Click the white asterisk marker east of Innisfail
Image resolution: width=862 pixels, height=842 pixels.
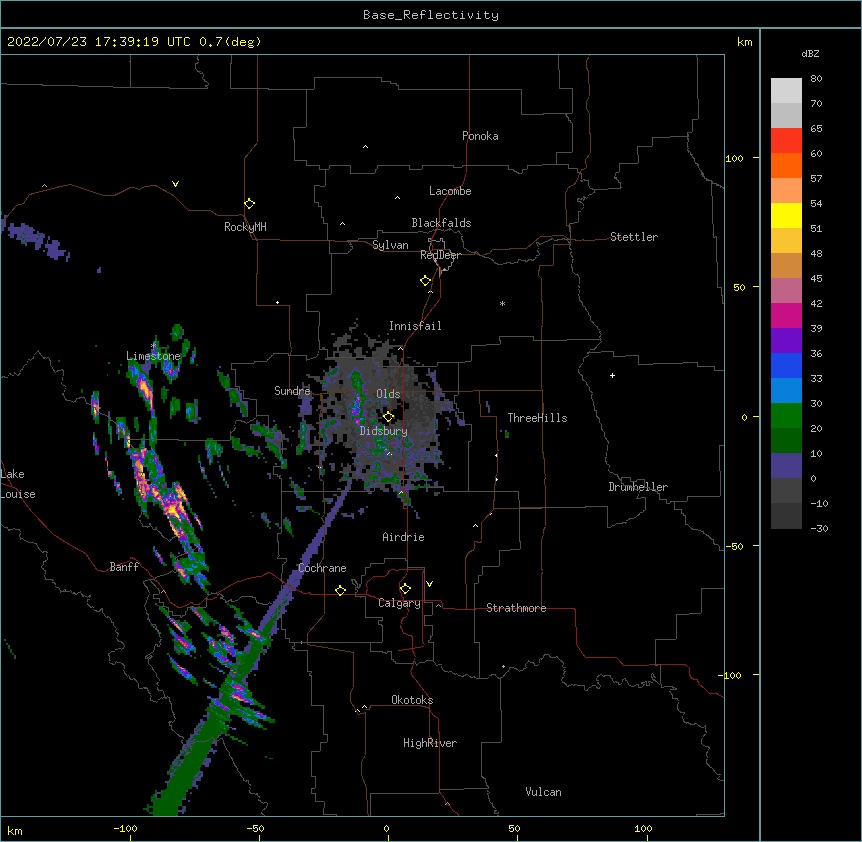(x=502, y=303)
